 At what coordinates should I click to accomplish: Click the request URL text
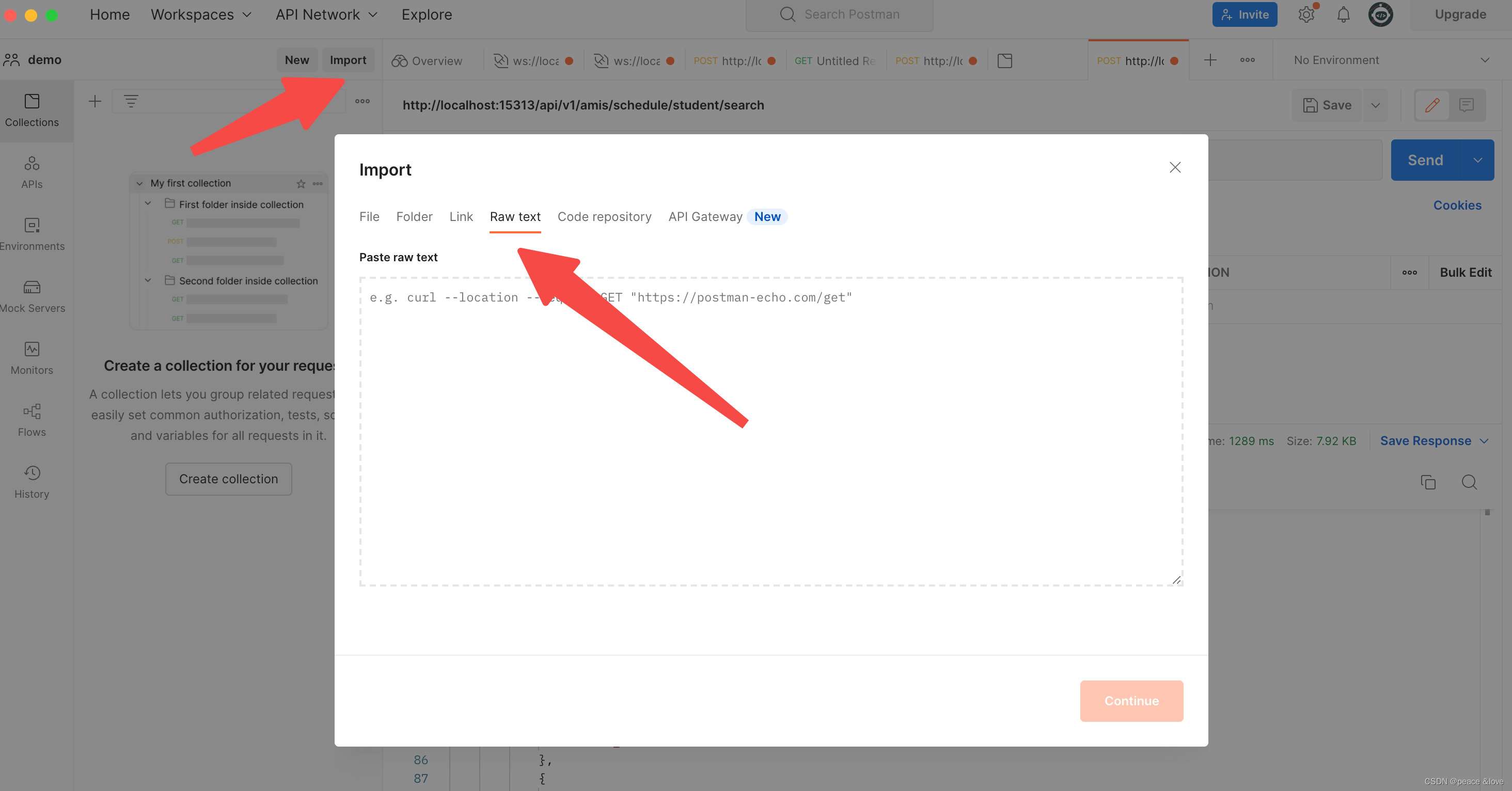tap(583, 105)
